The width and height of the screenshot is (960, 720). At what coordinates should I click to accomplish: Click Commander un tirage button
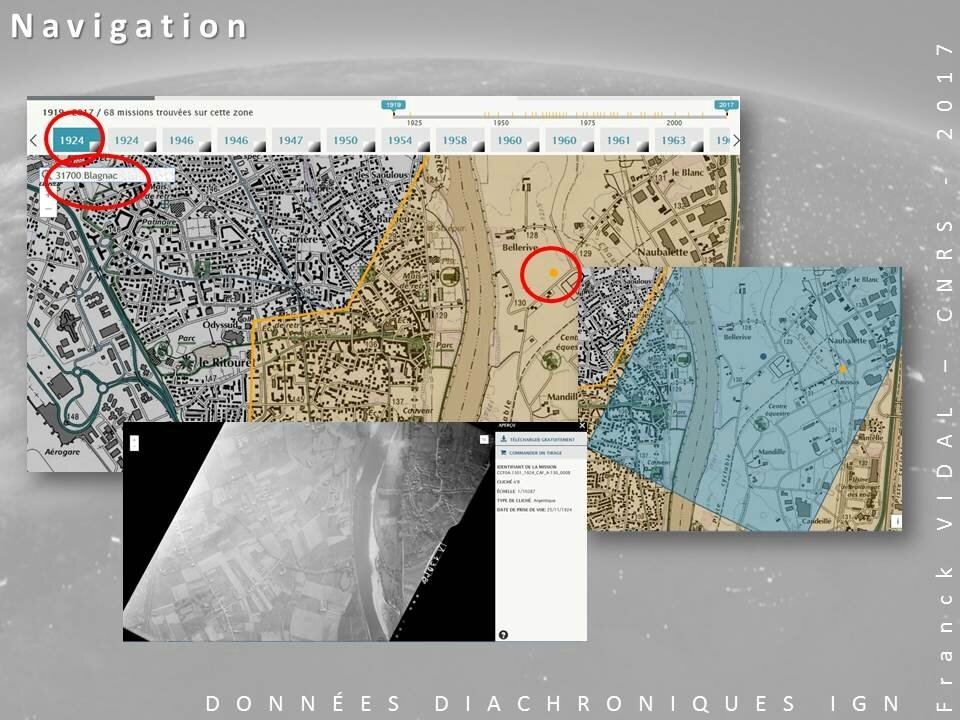541,452
